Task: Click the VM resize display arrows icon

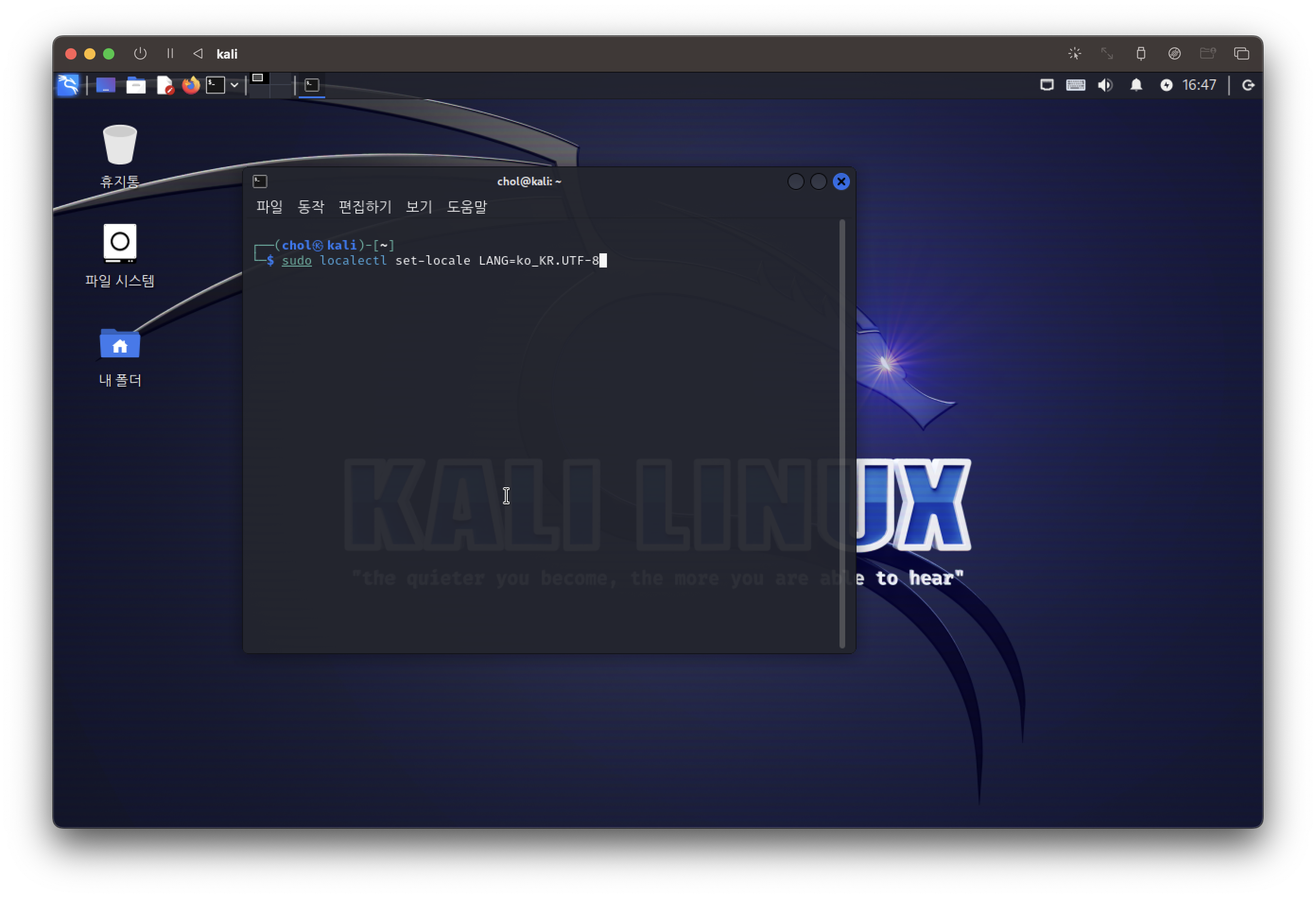Action: (1107, 54)
